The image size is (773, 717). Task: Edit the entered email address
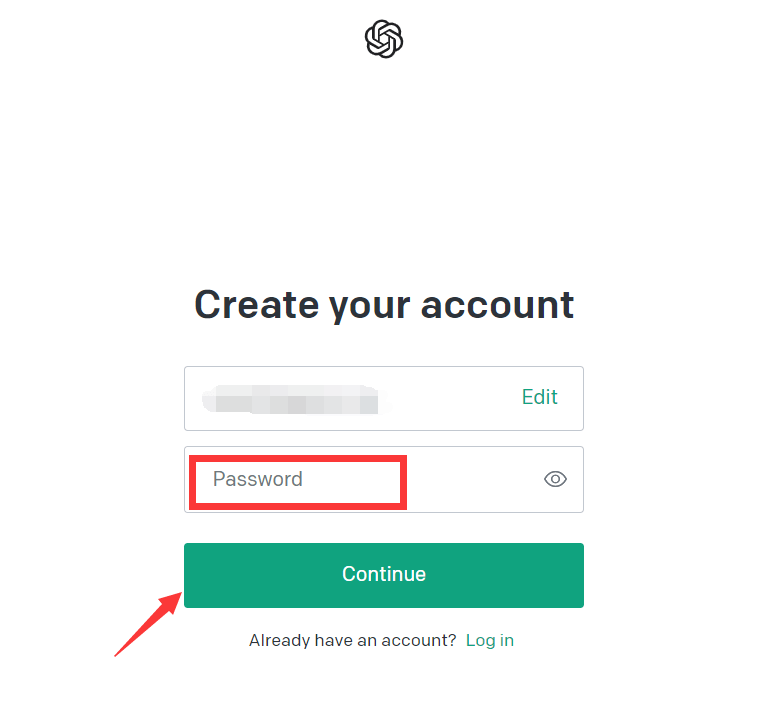(539, 397)
